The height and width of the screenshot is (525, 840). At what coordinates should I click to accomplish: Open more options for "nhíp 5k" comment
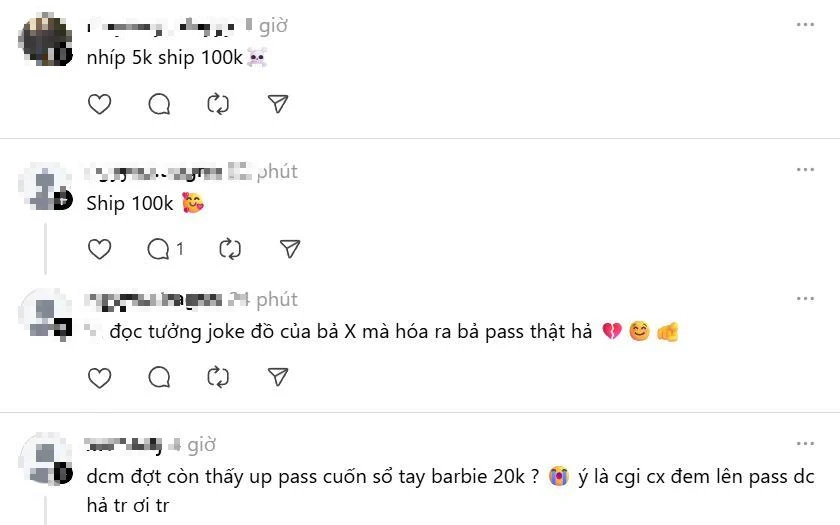tap(805, 25)
